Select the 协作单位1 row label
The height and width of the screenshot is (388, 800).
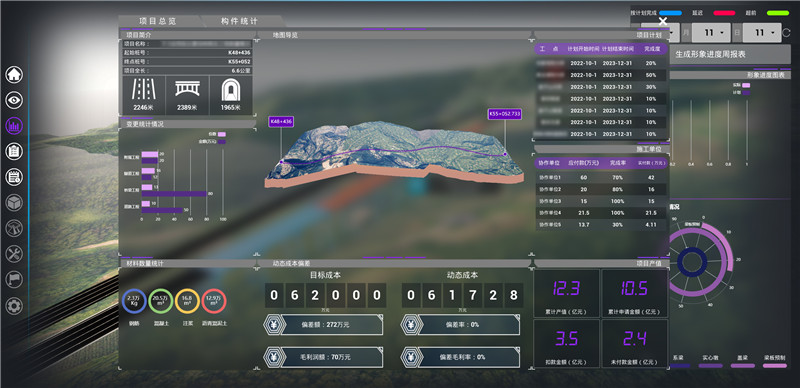(x=551, y=177)
